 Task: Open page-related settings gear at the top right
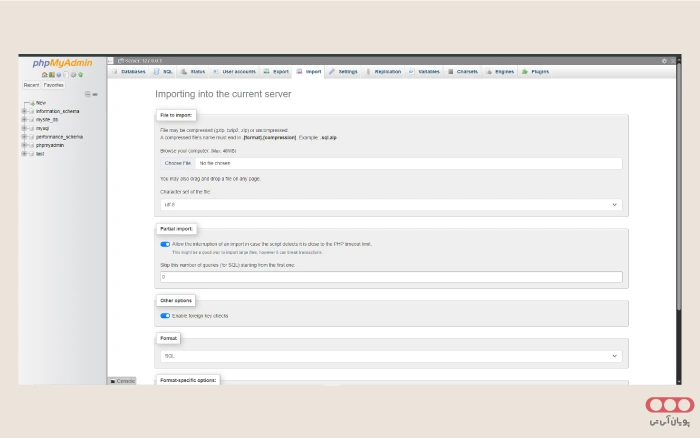coord(664,61)
